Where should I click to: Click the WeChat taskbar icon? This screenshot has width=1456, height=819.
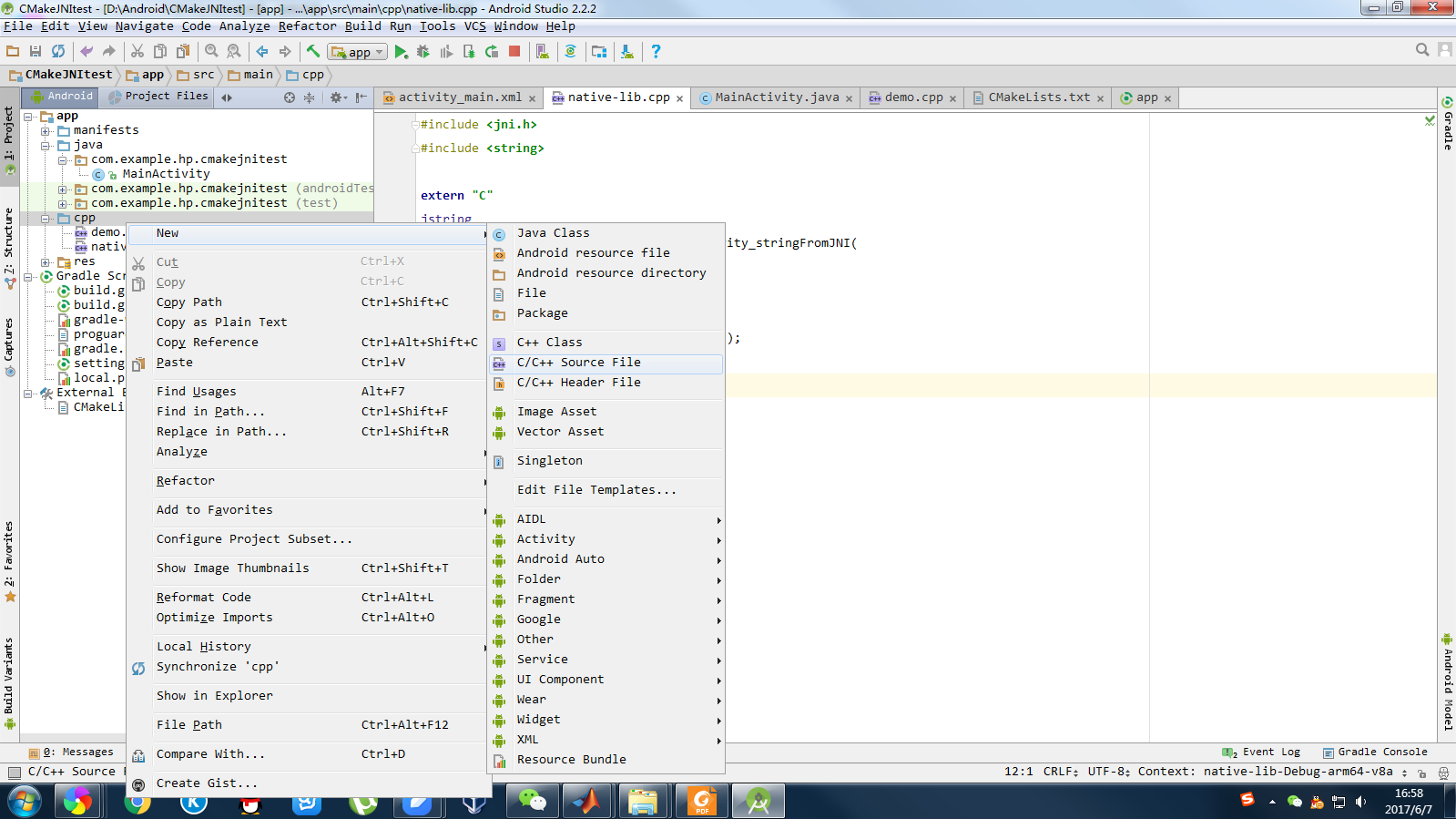(x=532, y=802)
